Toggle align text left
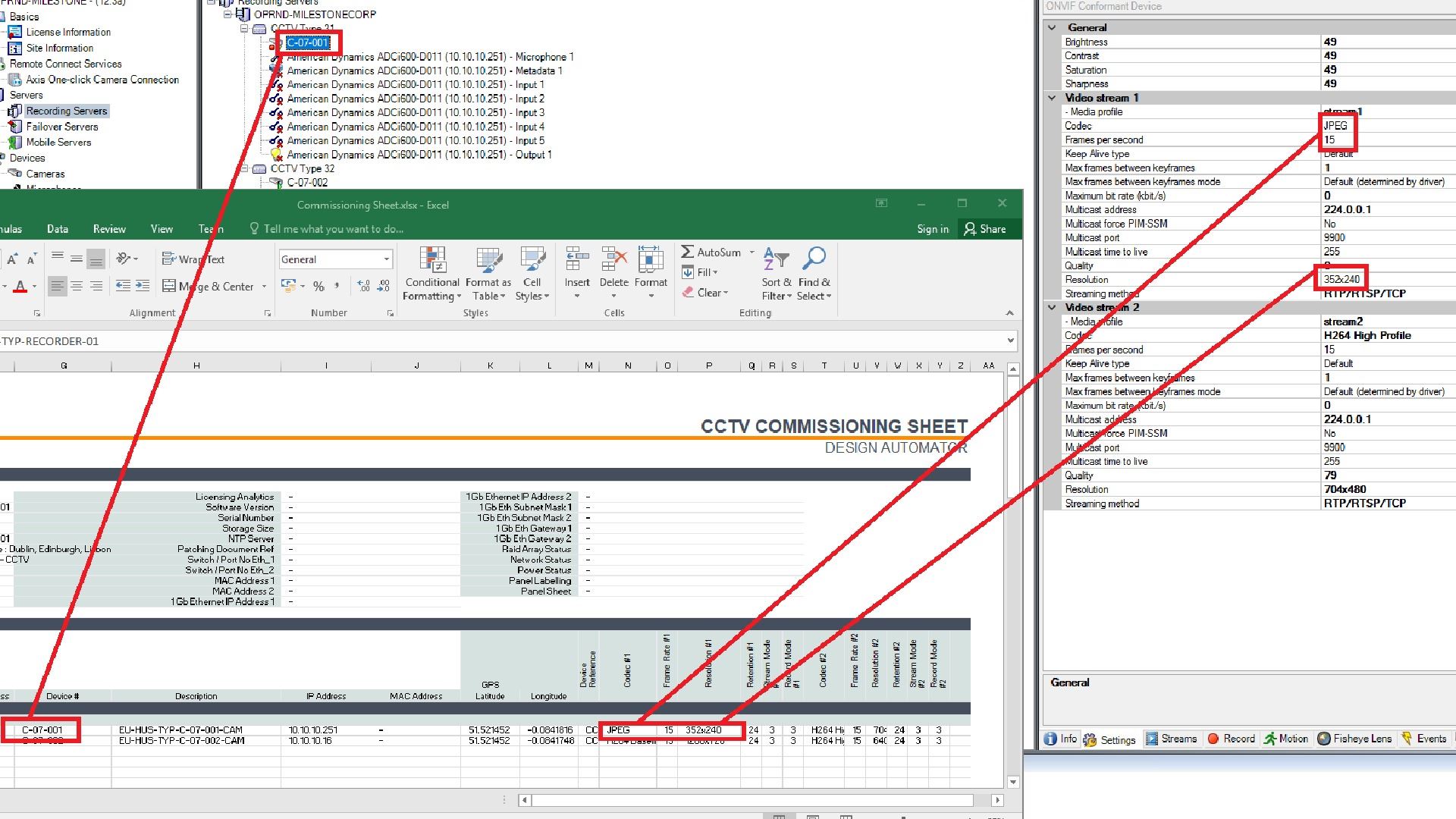 pos(58,287)
